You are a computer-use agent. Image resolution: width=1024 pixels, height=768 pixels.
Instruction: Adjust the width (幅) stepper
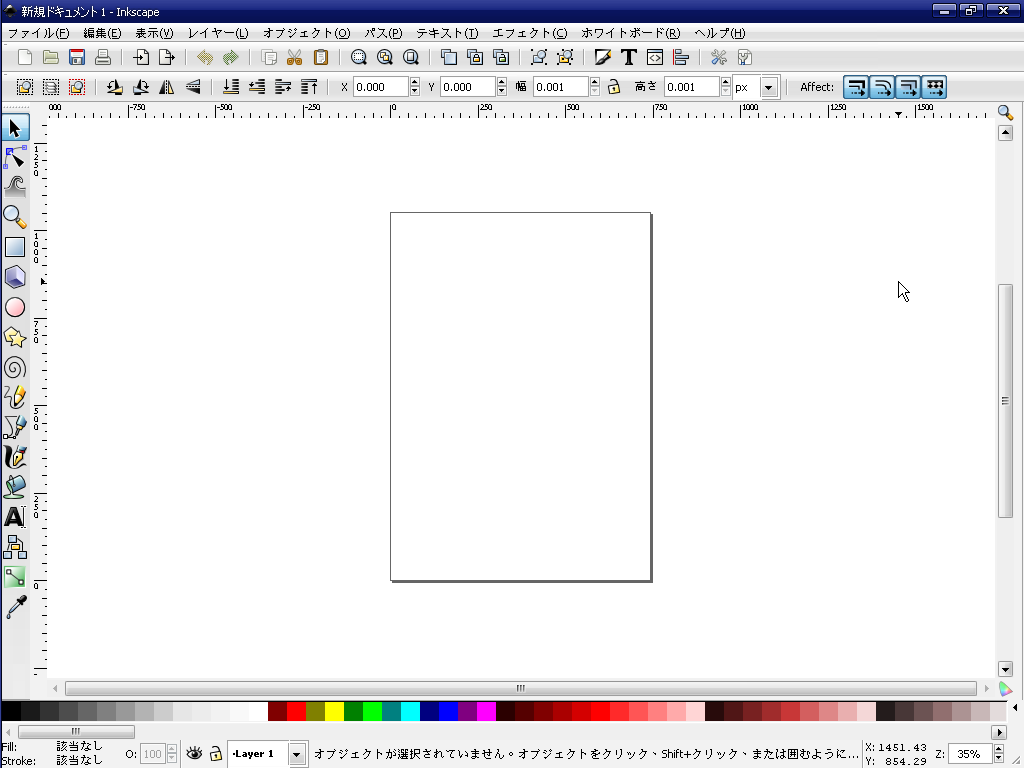coord(594,87)
